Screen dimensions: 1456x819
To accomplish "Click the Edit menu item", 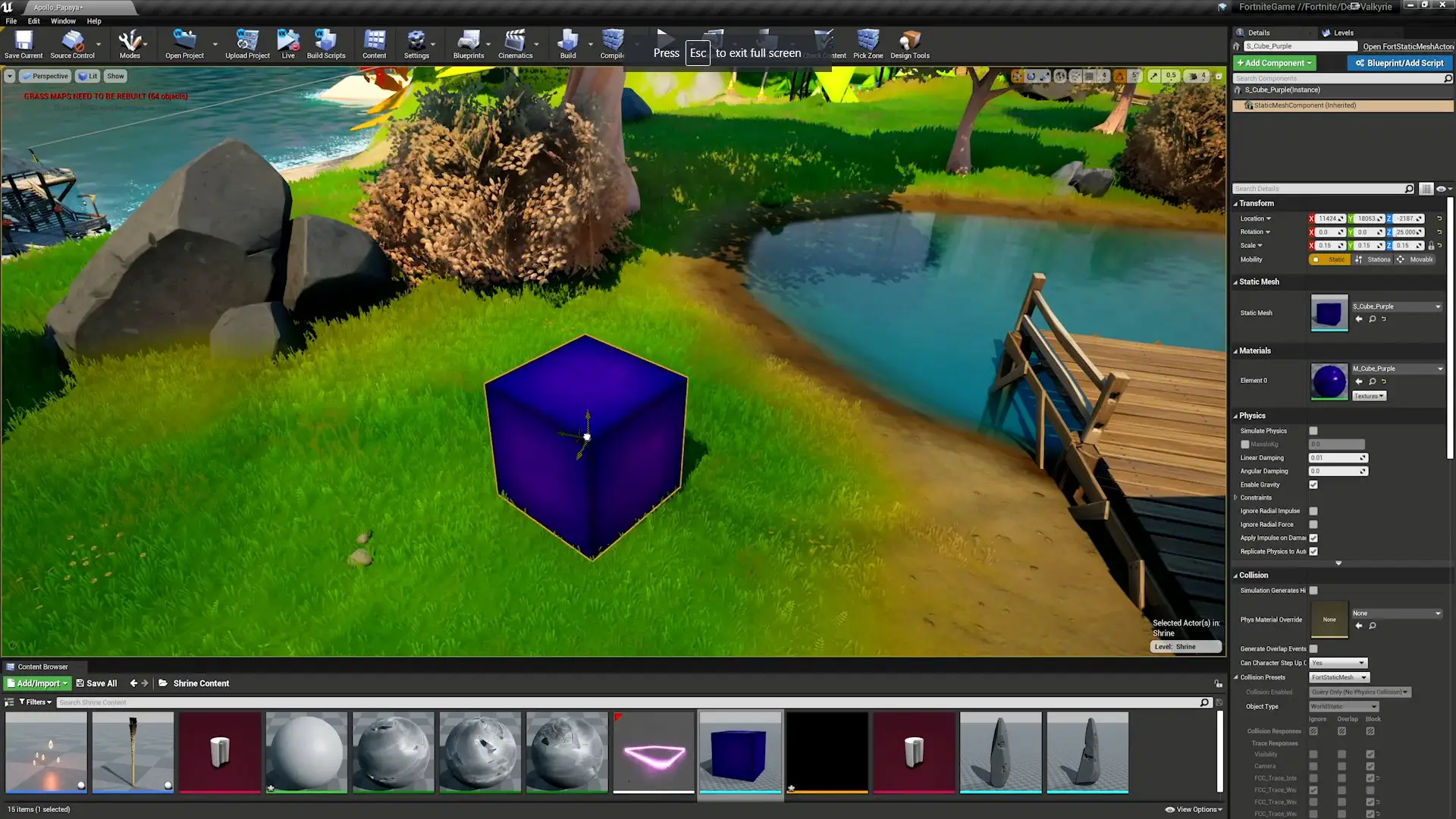I will coord(34,21).
